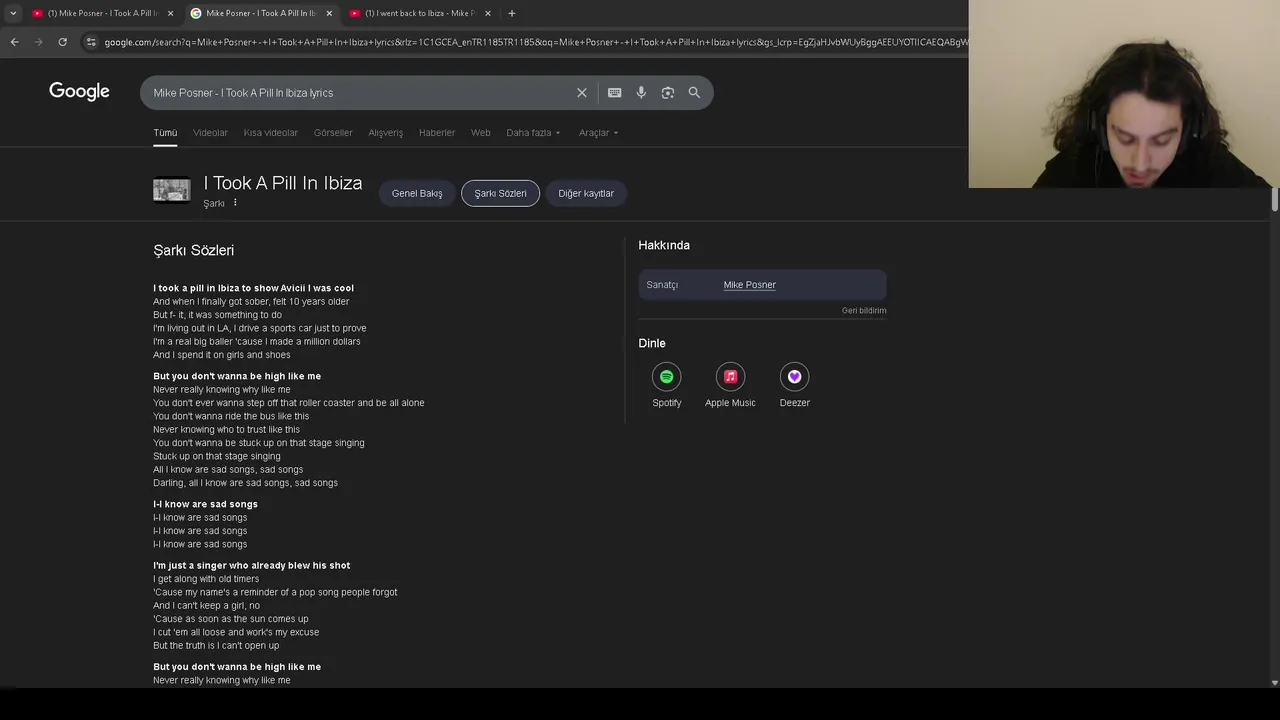Screen dimensions: 1280x720
Task: Click the Genel Bakış button
Action: tap(417, 193)
